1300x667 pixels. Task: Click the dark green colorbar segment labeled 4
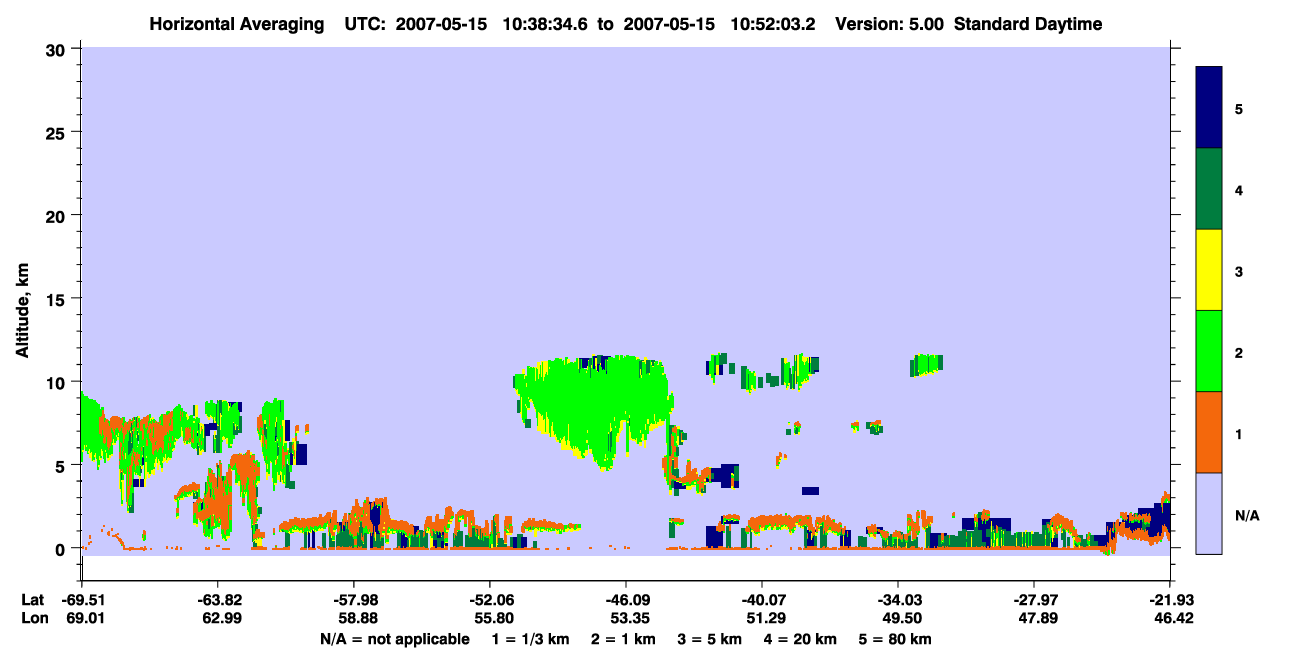[1209, 189]
